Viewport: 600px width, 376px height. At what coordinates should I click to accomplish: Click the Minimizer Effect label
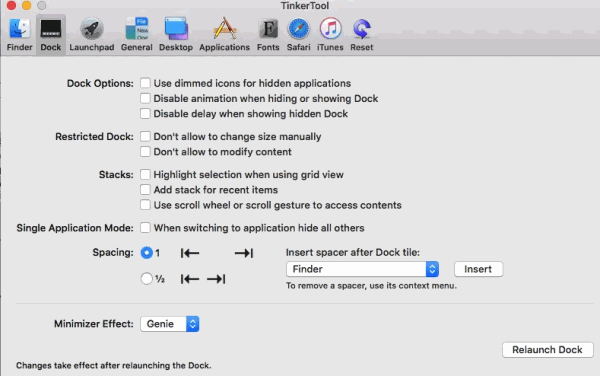coord(94,324)
